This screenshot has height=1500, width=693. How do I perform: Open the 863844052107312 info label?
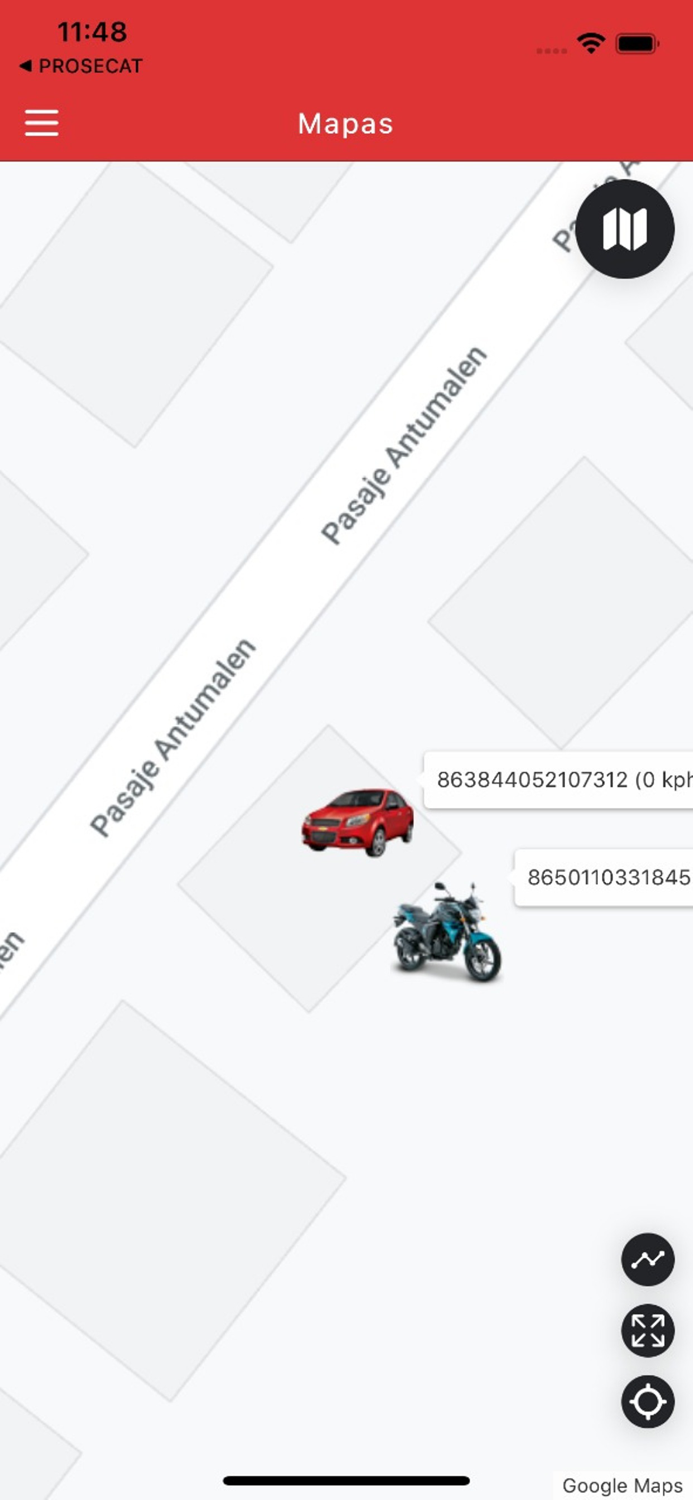click(x=559, y=780)
